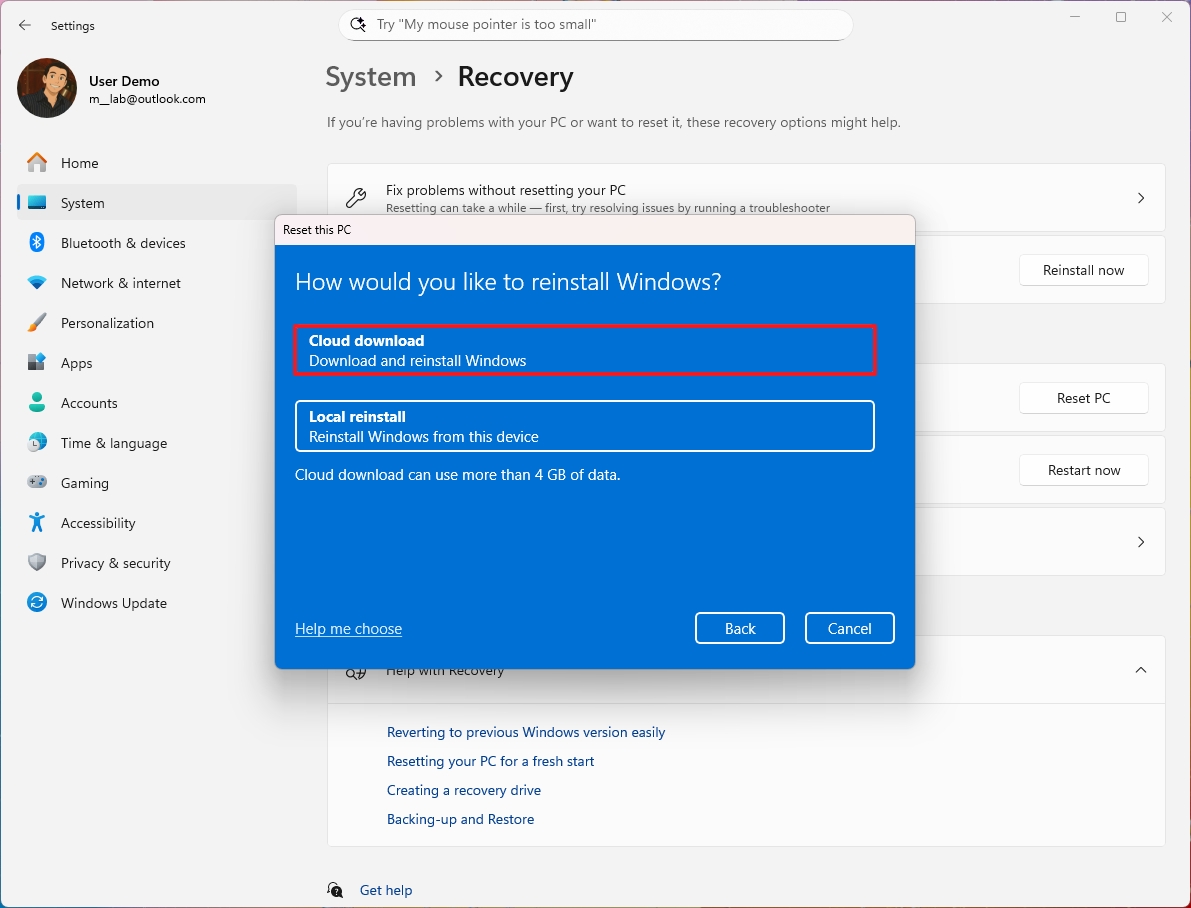Click the System breadcrumb link
The width and height of the screenshot is (1191, 908).
pyautogui.click(x=370, y=77)
